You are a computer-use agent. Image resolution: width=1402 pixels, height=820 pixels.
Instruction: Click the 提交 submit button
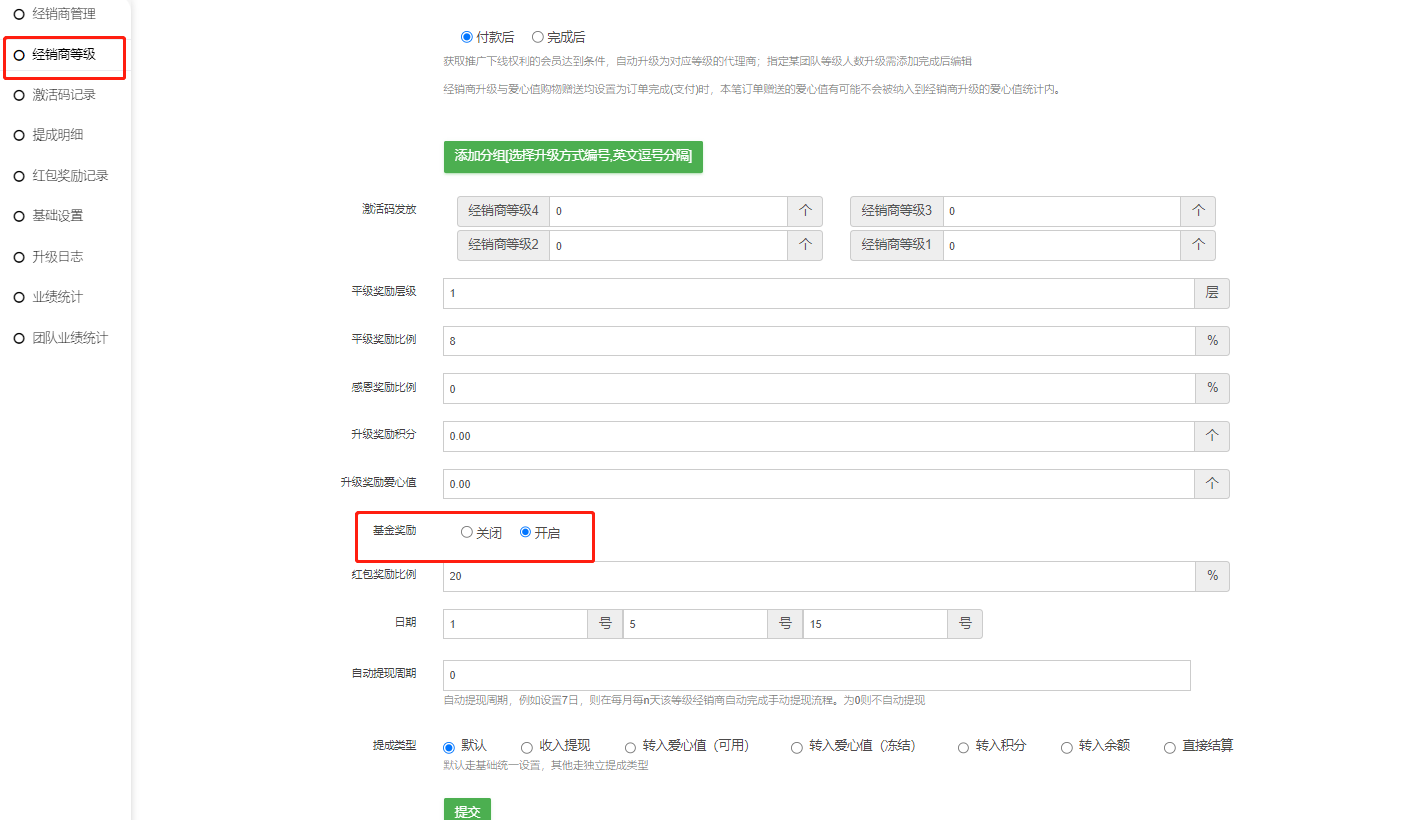click(467, 810)
